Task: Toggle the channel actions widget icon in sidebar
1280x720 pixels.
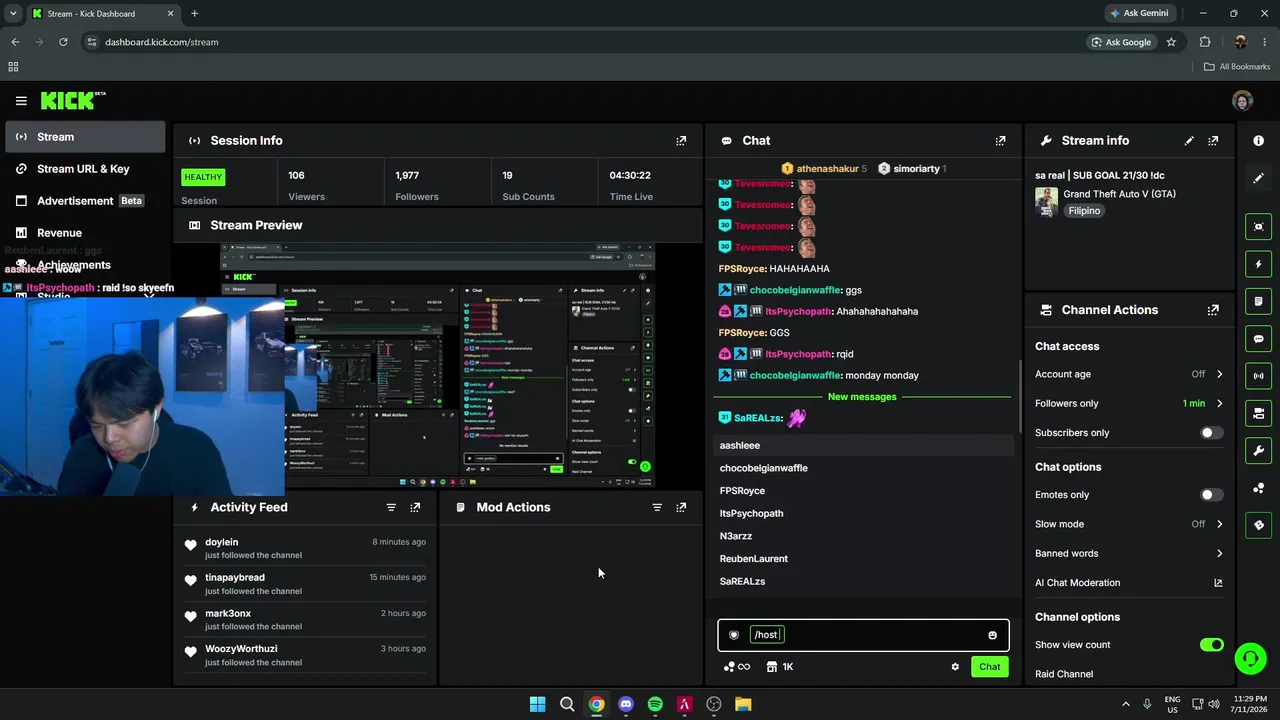Action: tap(1258, 413)
